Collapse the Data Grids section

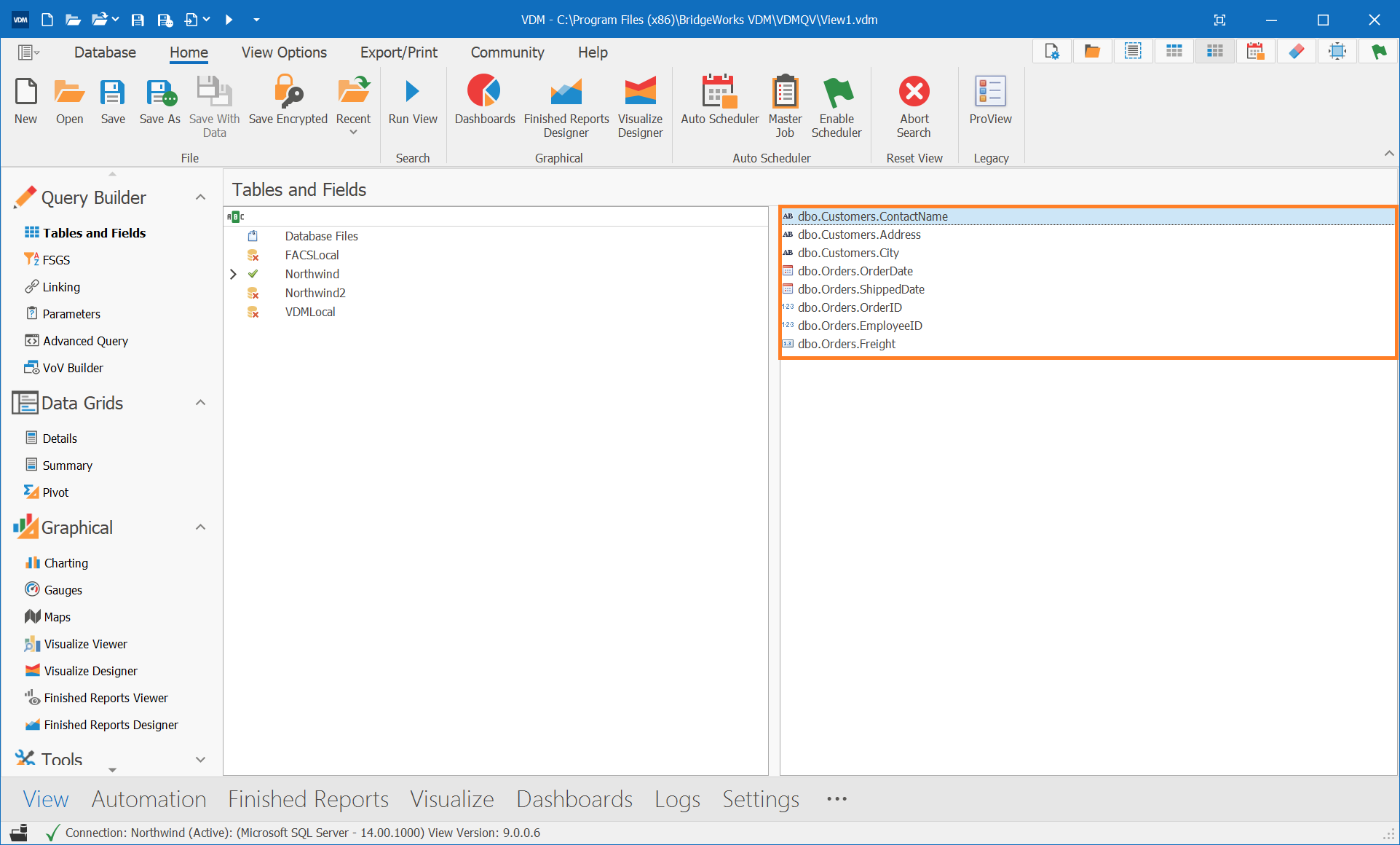201,403
